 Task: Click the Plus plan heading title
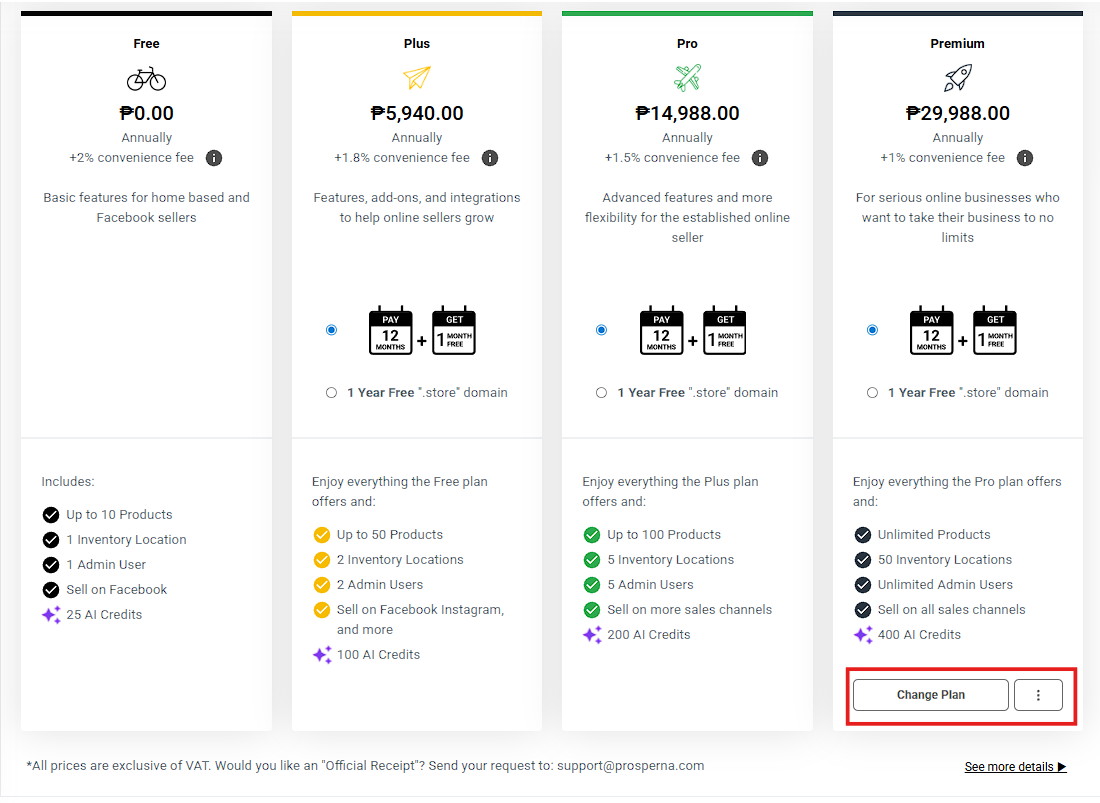[417, 44]
